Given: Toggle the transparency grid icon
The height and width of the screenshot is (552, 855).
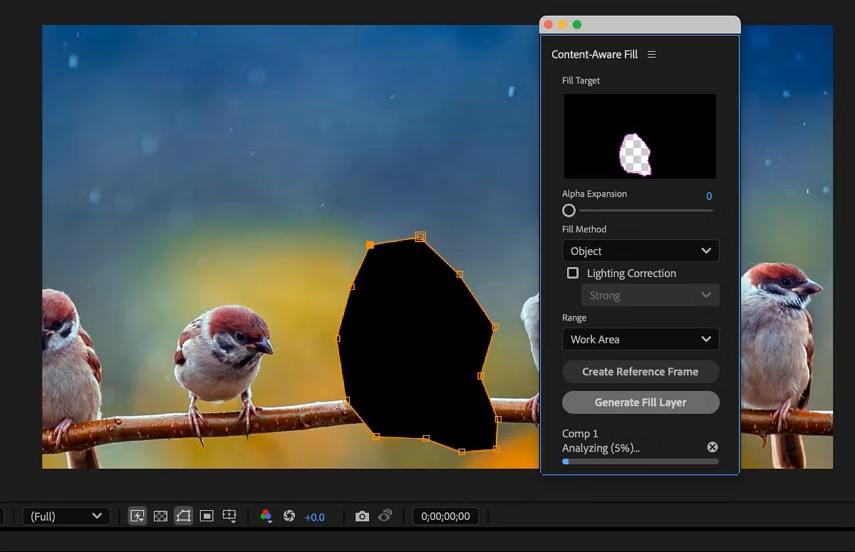Looking at the screenshot, I should [160, 515].
